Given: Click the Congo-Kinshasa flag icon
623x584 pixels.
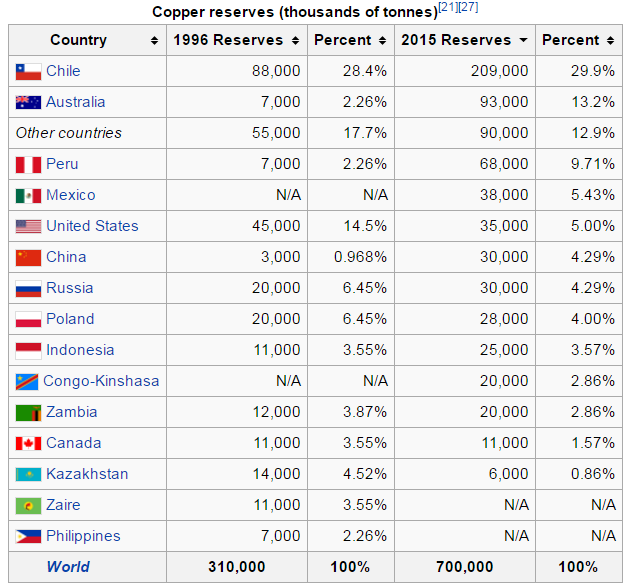Looking at the screenshot, I should 27,382.
